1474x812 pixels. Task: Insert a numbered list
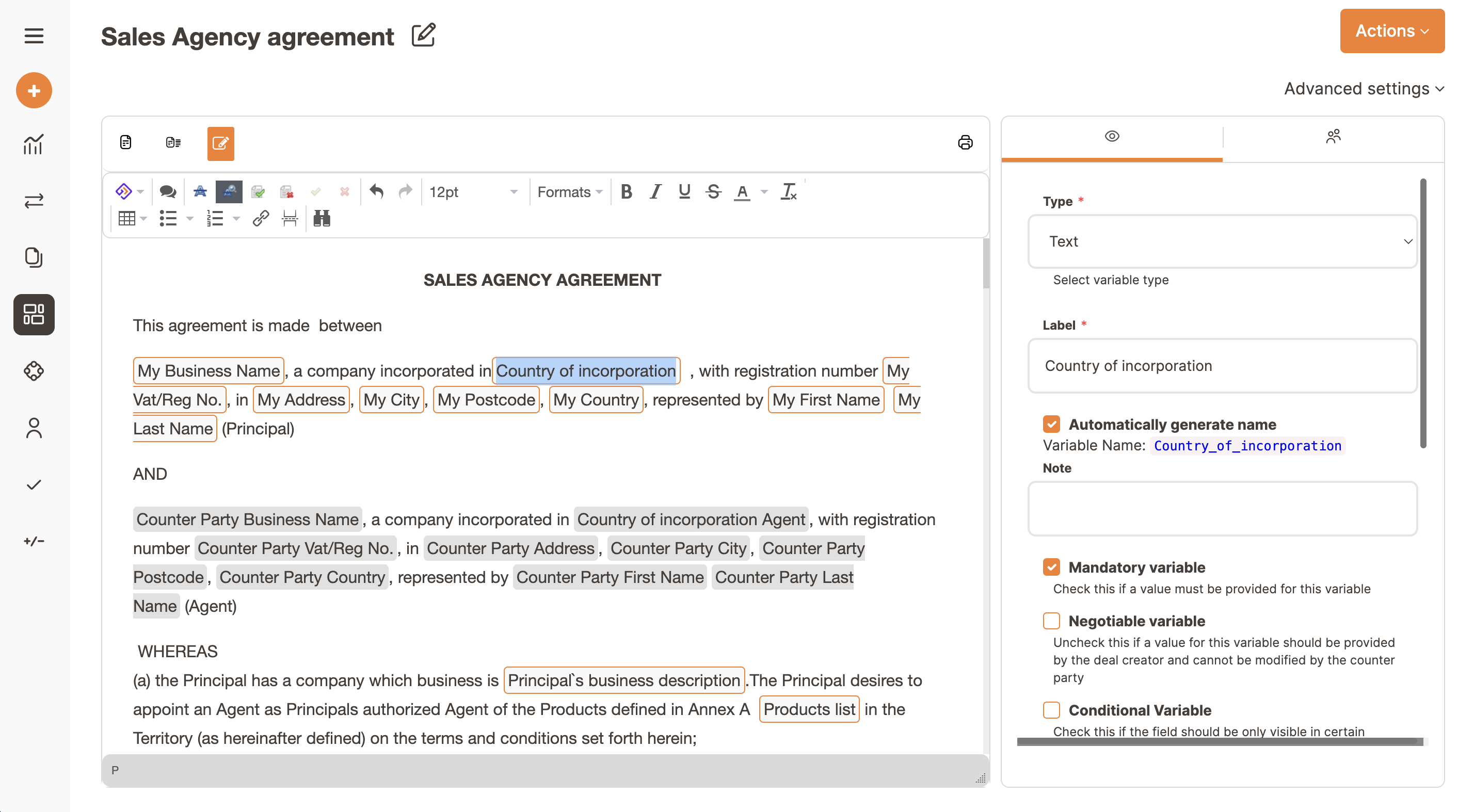click(x=215, y=218)
